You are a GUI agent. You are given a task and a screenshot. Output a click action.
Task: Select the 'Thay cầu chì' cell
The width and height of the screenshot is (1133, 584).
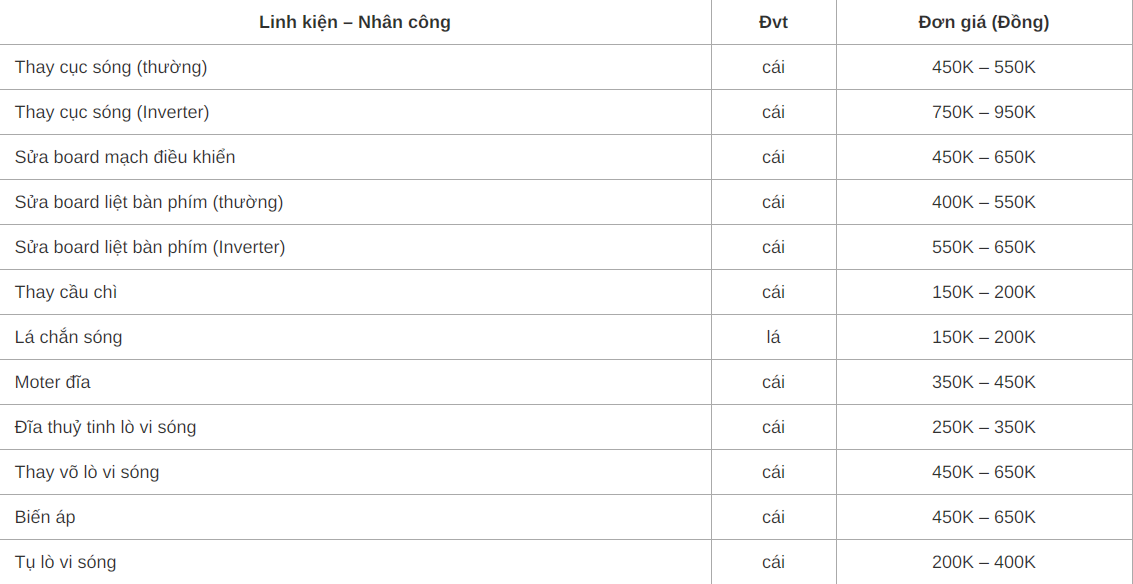tap(355, 292)
